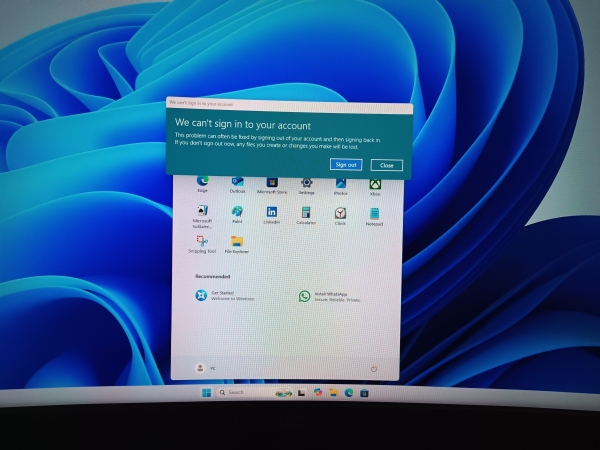Open Edge from the Start menu pinned apps
The height and width of the screenshot is (450, 600).
pos(202,184)
